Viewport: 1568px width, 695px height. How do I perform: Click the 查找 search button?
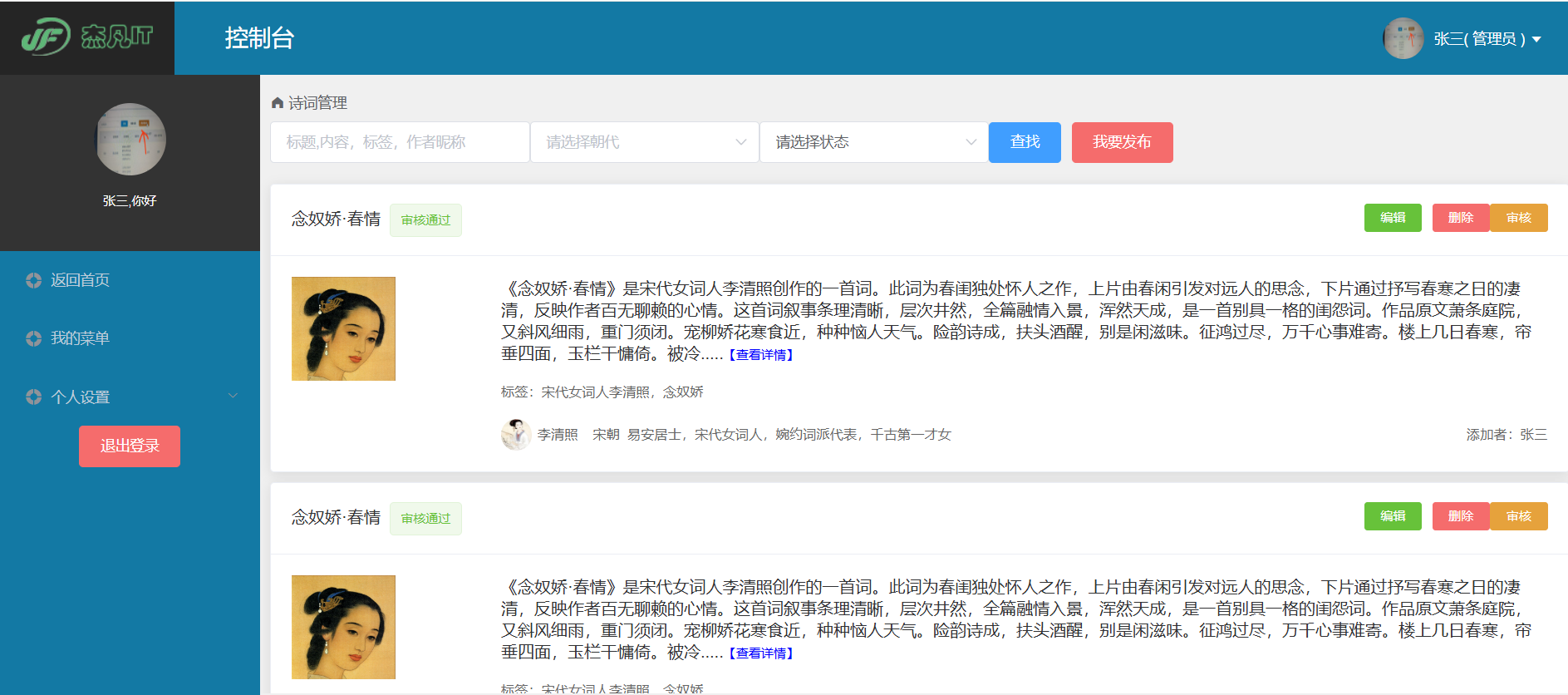(1025, 142)
